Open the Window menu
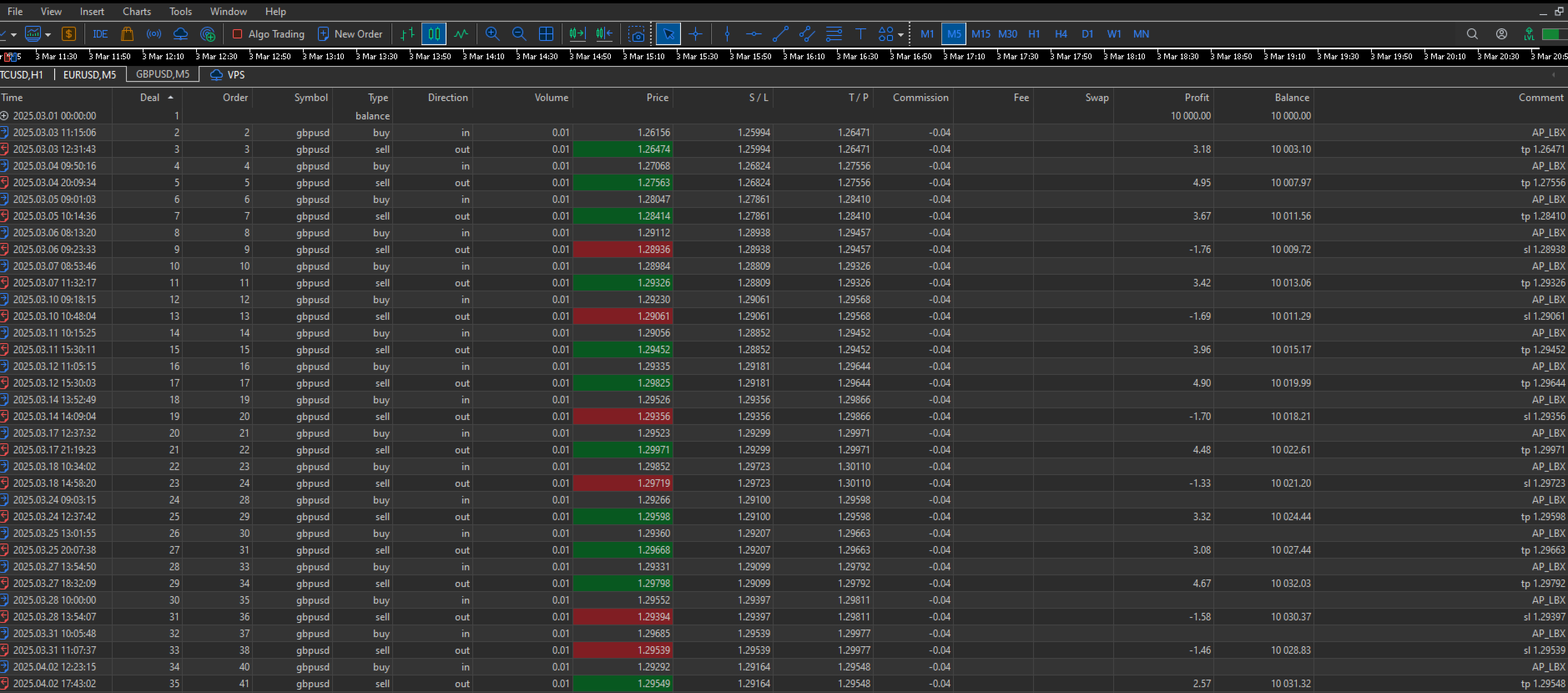Viewport: 1568px width, 693px height. tap(229, 12)
